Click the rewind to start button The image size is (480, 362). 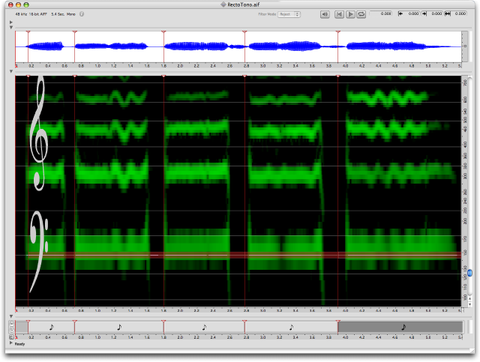click(339, 14)
